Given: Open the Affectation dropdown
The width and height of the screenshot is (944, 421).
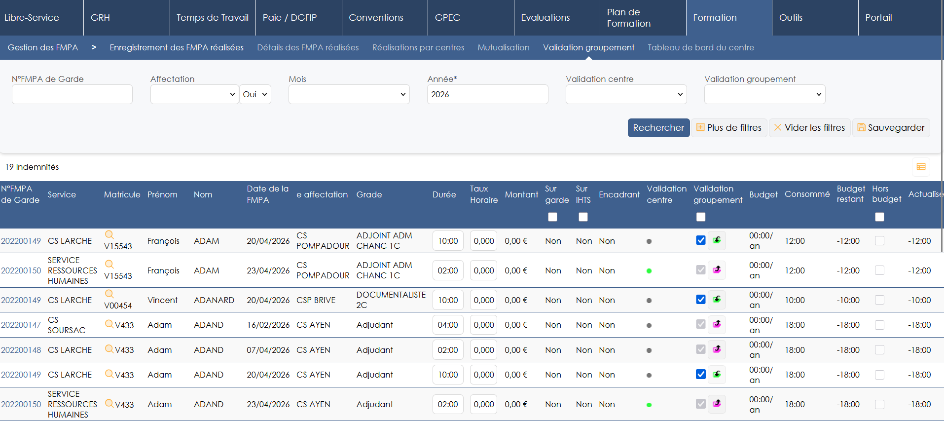Looking at the screenshot, I should (x=194, y=94).
